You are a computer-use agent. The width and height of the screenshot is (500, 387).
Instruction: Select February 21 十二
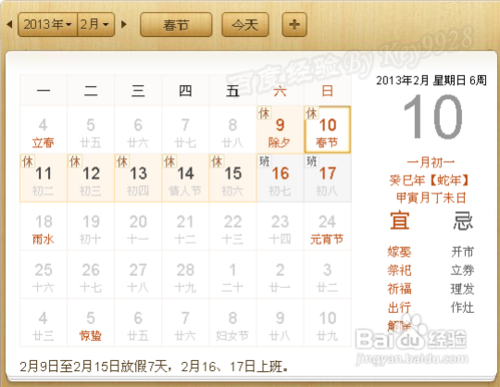185,226
